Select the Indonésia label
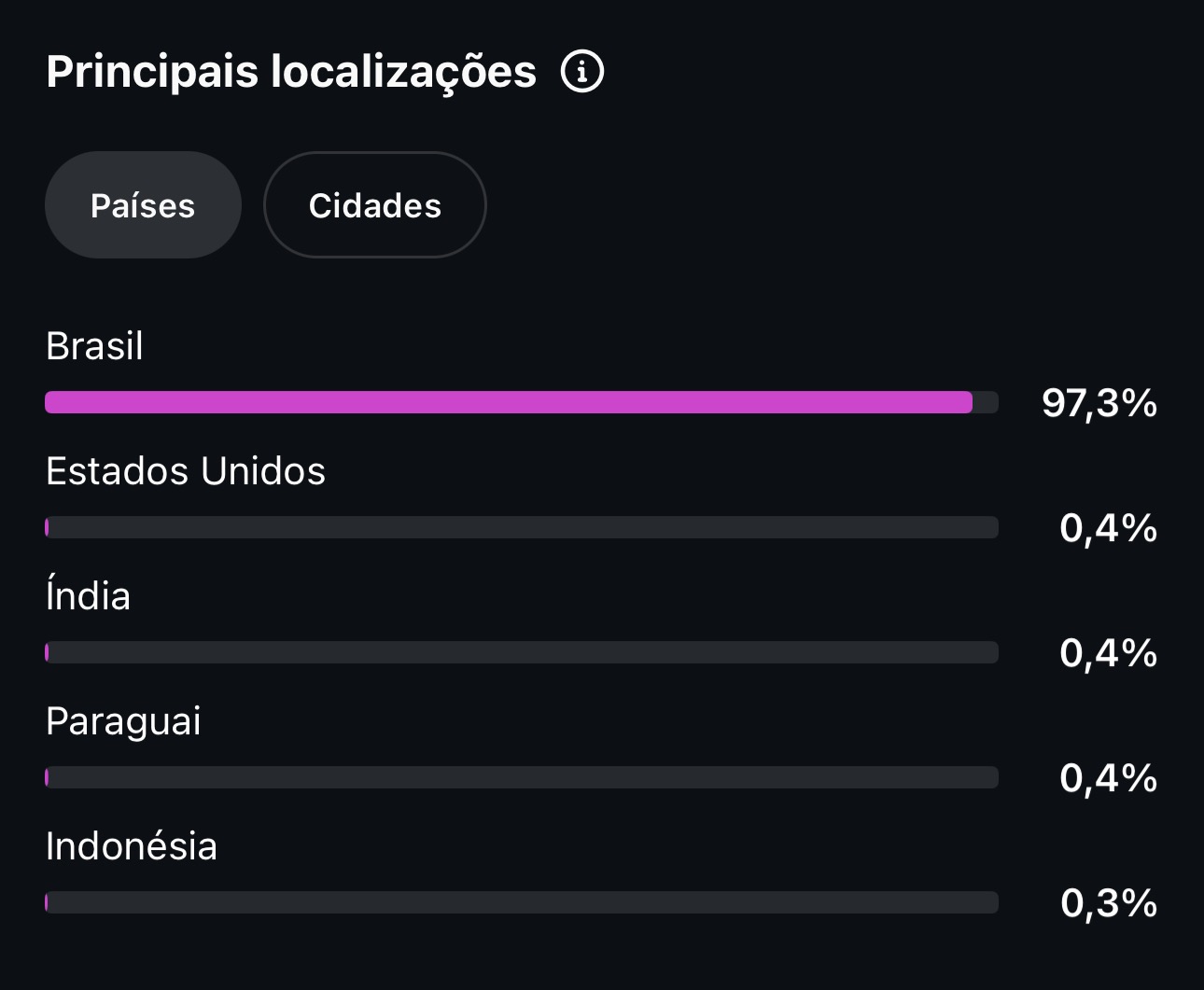The width and height of the screenshot is (1204, 990). tap(132, 846)
